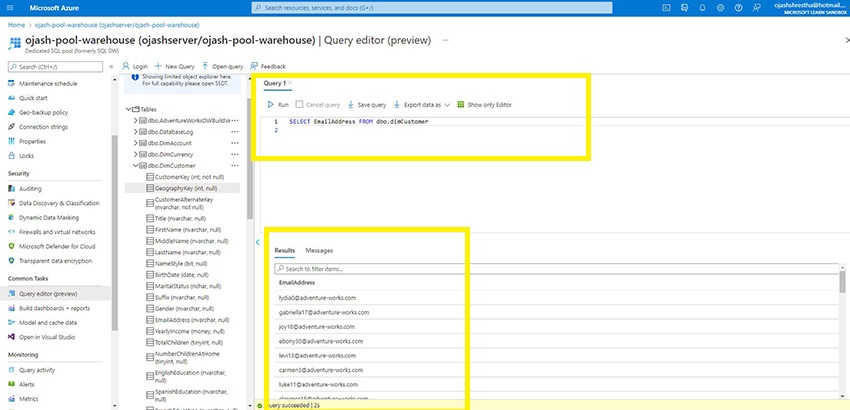Select GeographyKey (int, null) column
This screenshot has height=410, width=850.
(x=182, y=188)
